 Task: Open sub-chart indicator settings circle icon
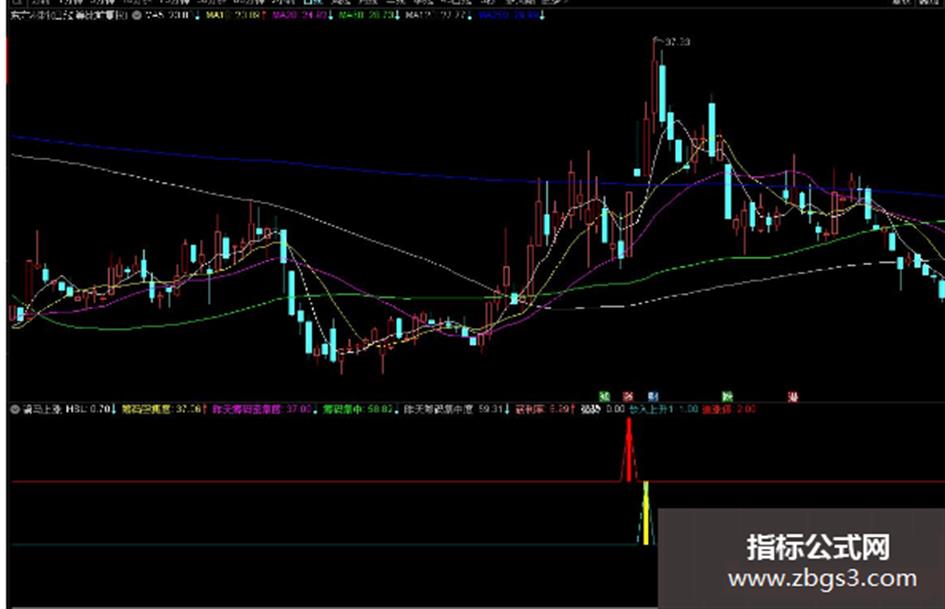(15, 409)
